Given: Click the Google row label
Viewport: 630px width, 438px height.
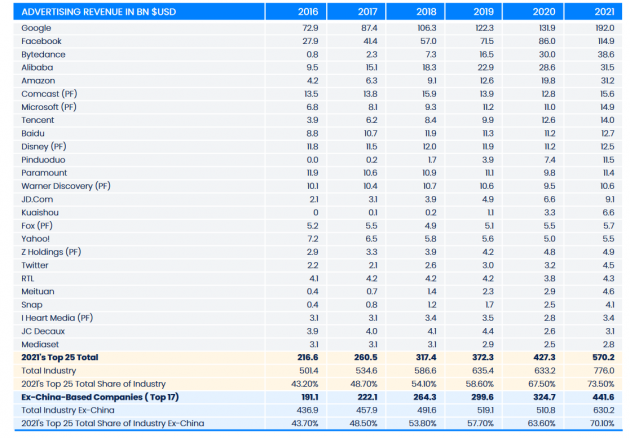Looking at the screenshot, I should pyautogui.click(x=36, y=28).
